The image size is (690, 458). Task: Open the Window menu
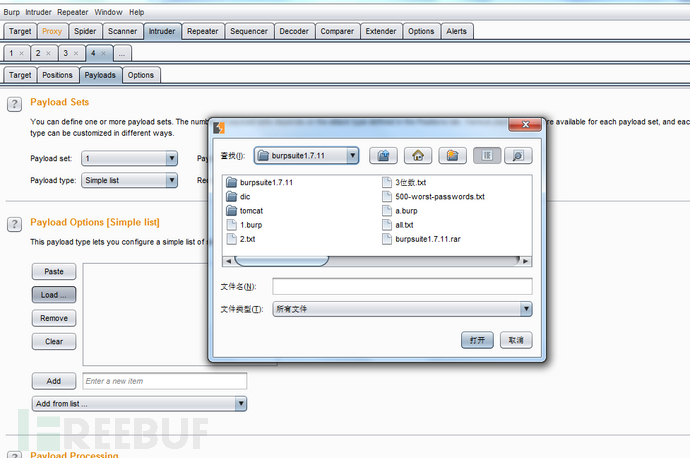(108, 12)
